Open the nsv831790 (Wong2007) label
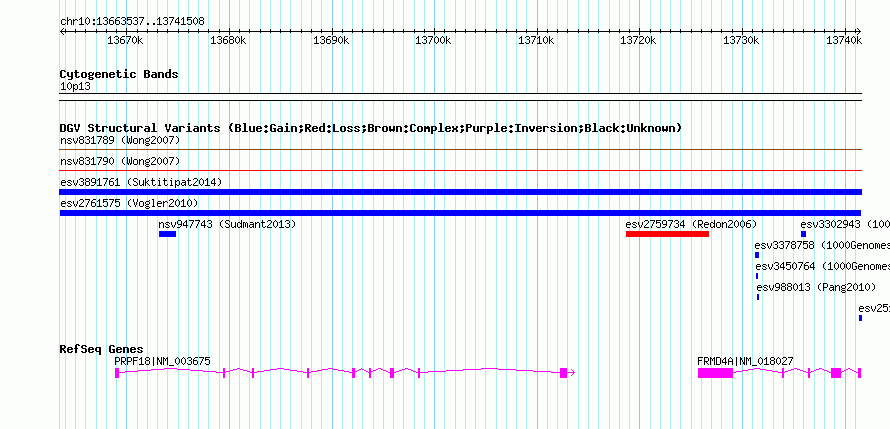This screenshot has width=890, height=429. 120,161
